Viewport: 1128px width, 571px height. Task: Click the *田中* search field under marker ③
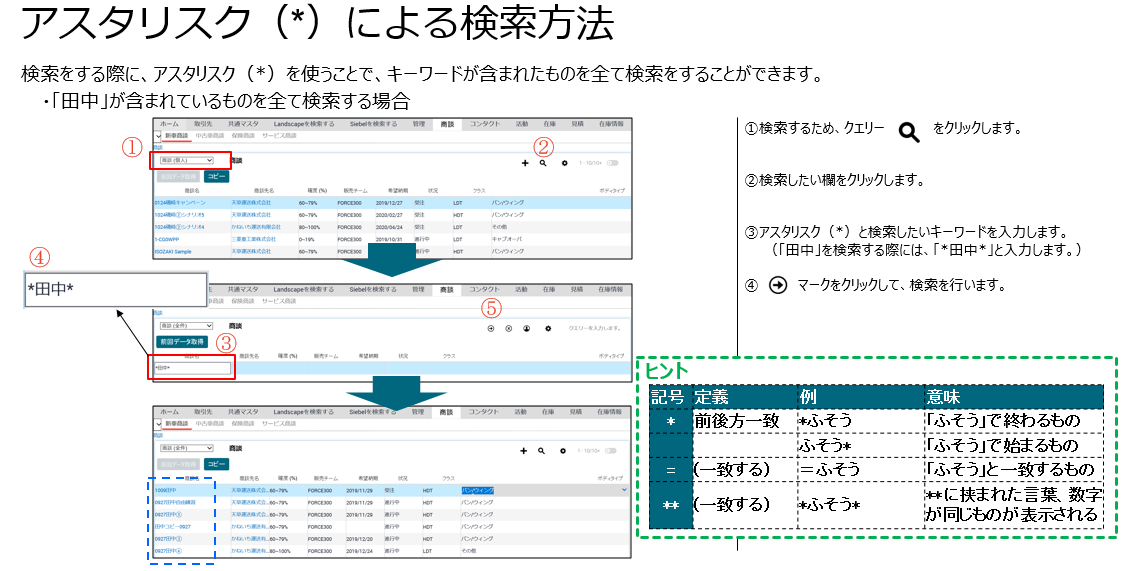[192, 368]
